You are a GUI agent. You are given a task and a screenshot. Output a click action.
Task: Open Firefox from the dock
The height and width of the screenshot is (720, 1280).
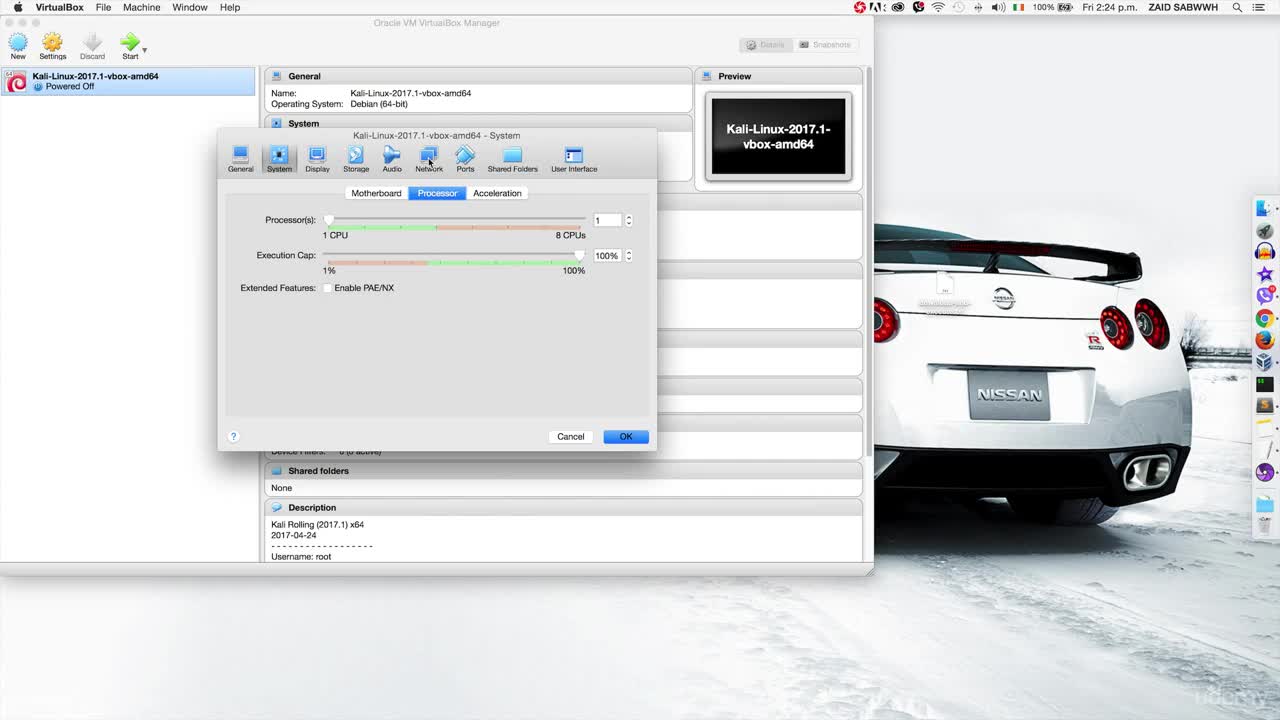[1265, 340]
